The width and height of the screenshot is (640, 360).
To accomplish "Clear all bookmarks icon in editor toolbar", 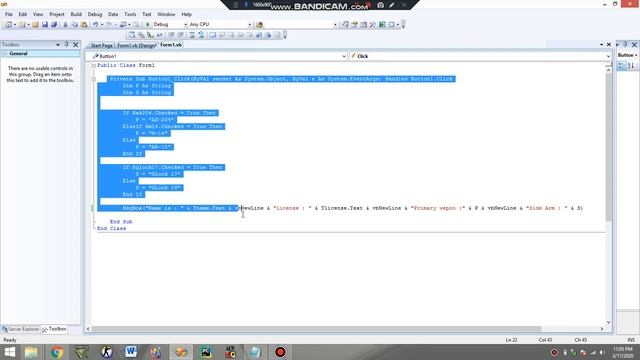I will (277, 35).
